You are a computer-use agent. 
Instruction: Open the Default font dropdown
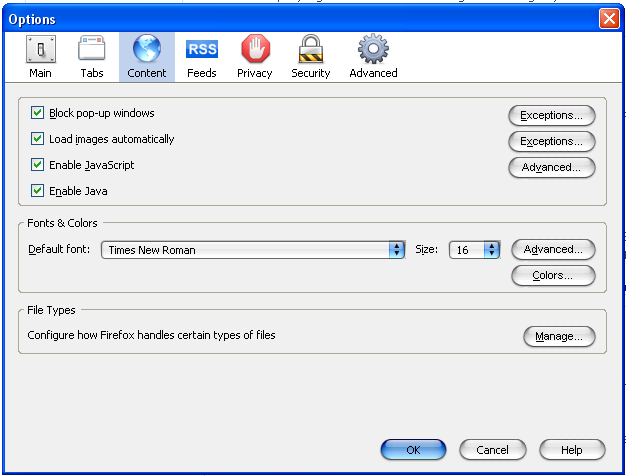(253, 250)
